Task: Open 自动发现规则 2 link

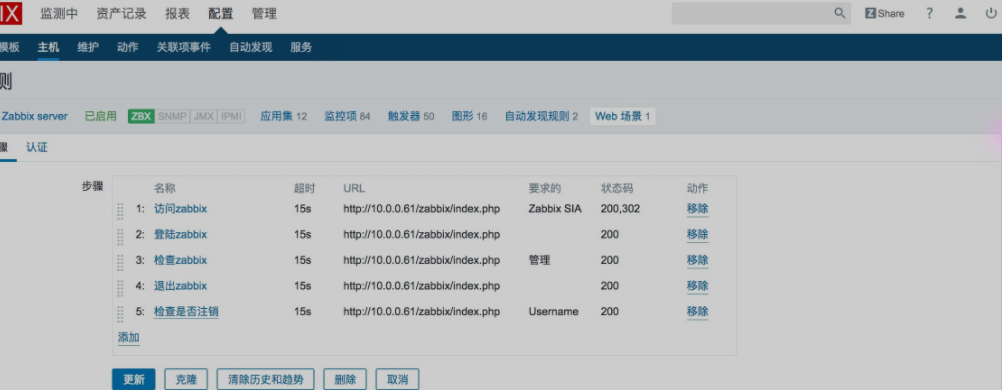Action: coord(541,116)
